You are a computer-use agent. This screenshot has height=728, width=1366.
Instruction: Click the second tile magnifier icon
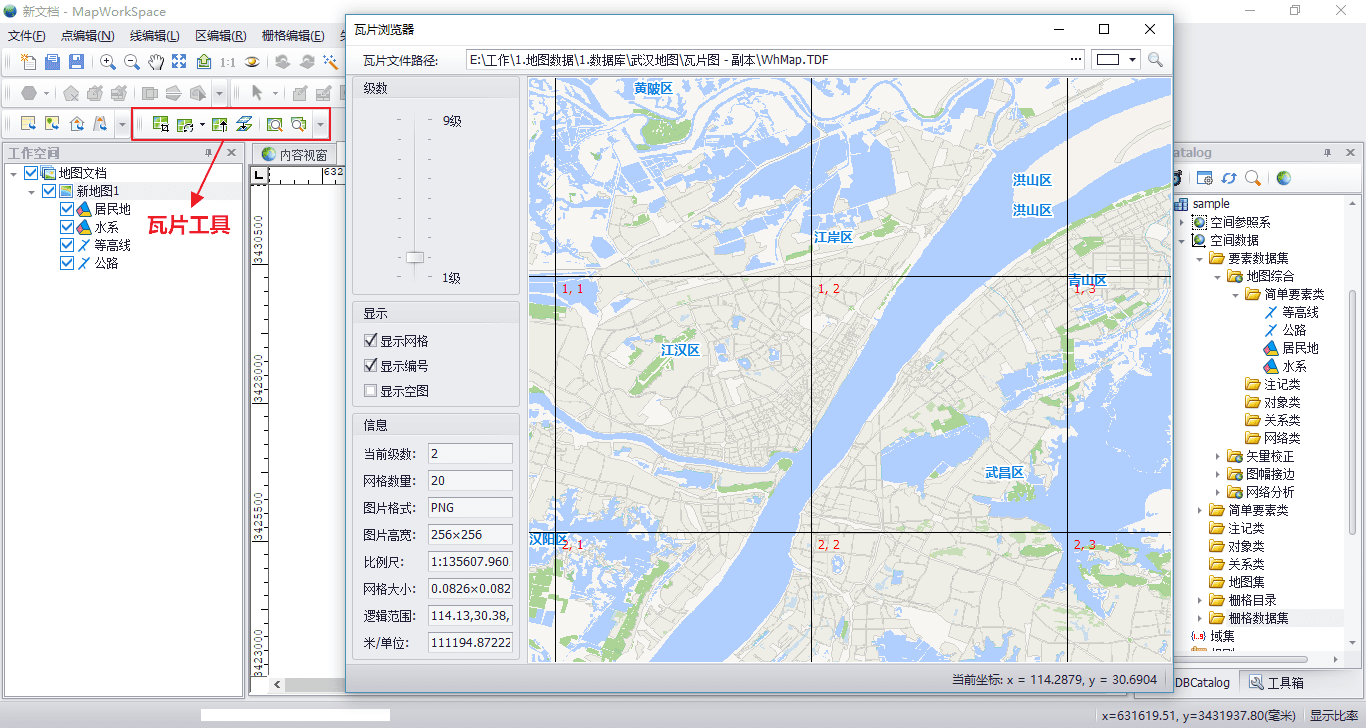pyautogui.click(x=298, y=124)
